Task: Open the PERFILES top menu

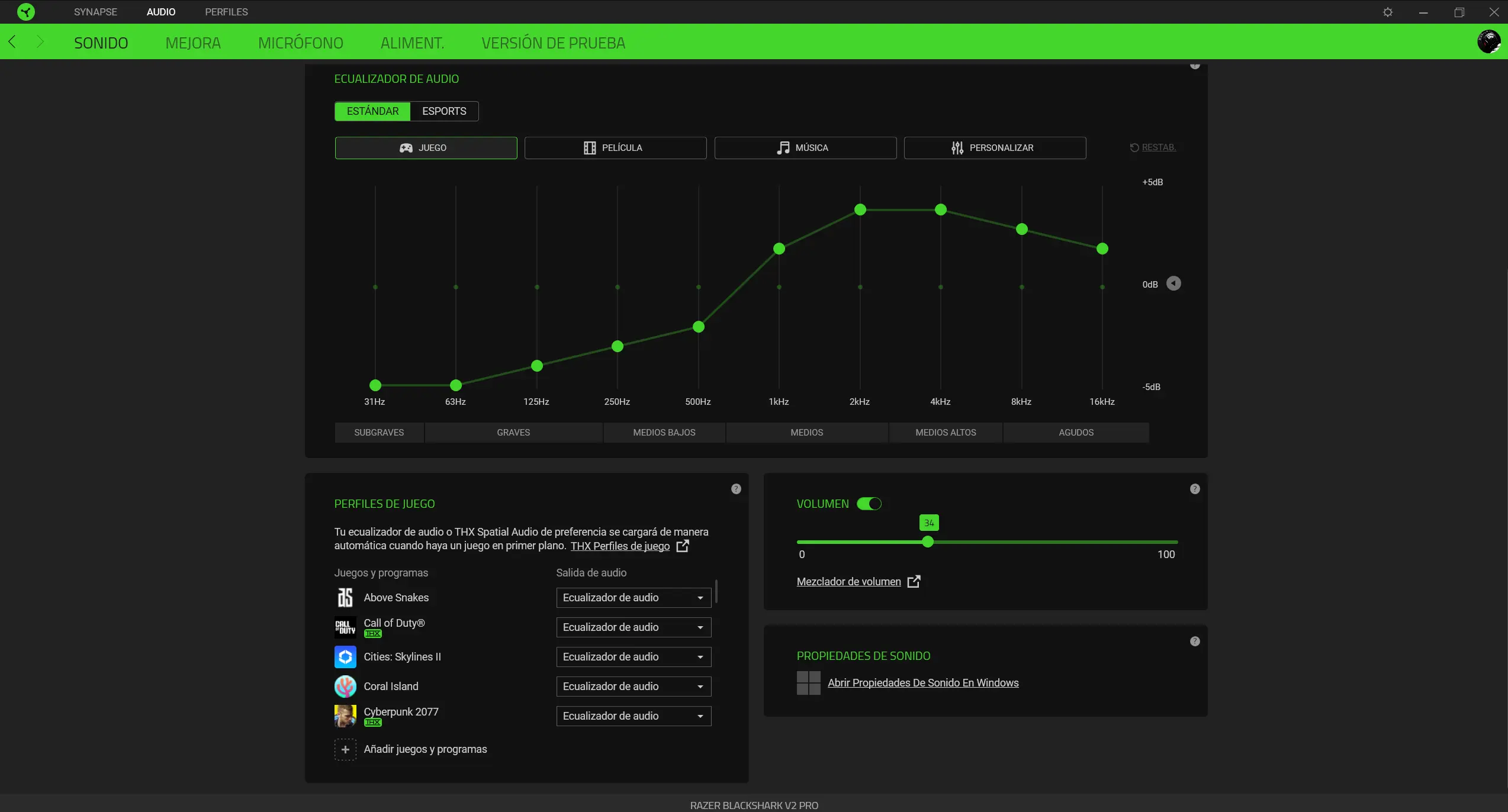Action: (226, 12)
